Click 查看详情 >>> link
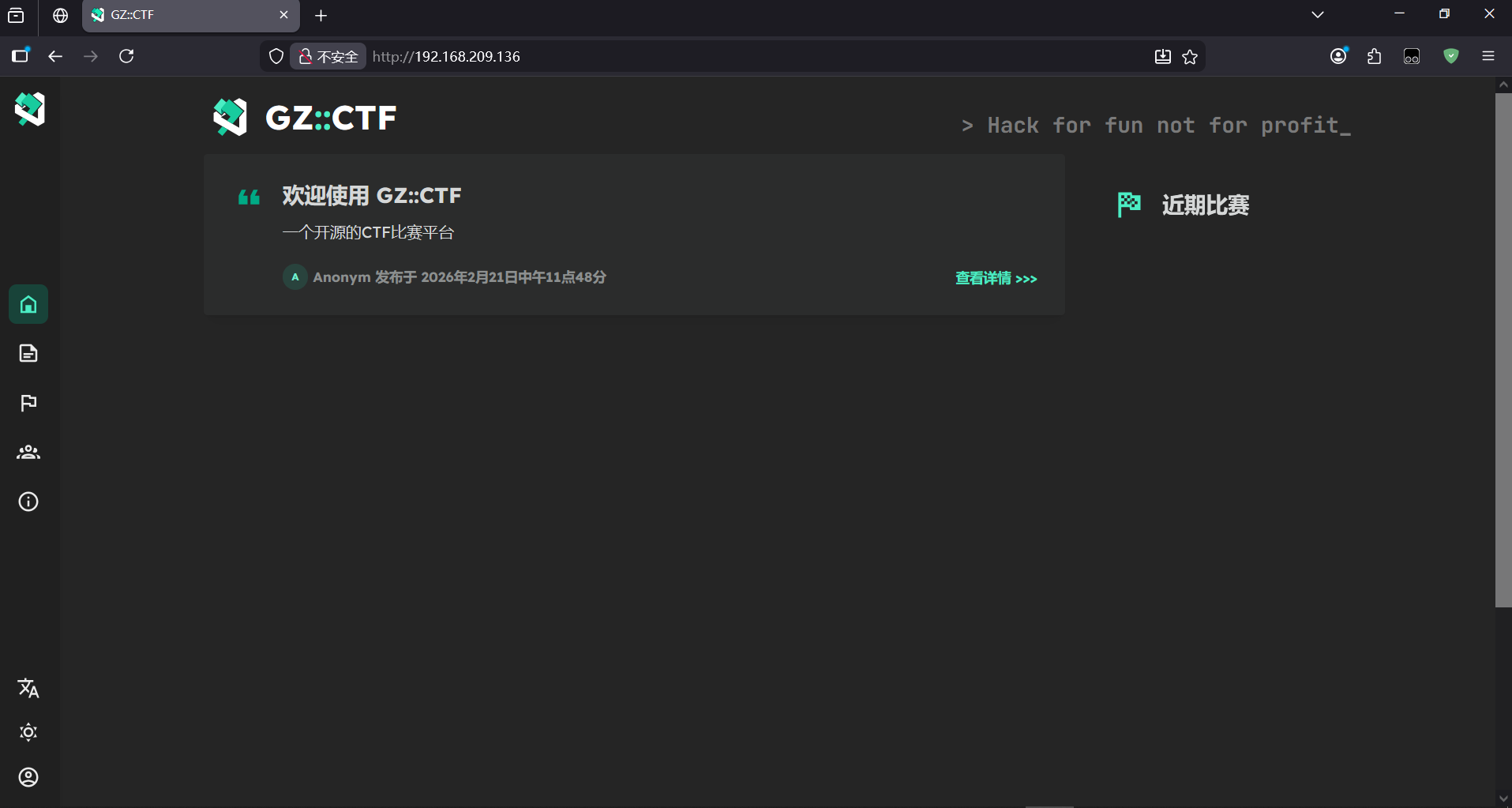This screenshot has height=808, width=1512. click(996, 278)
